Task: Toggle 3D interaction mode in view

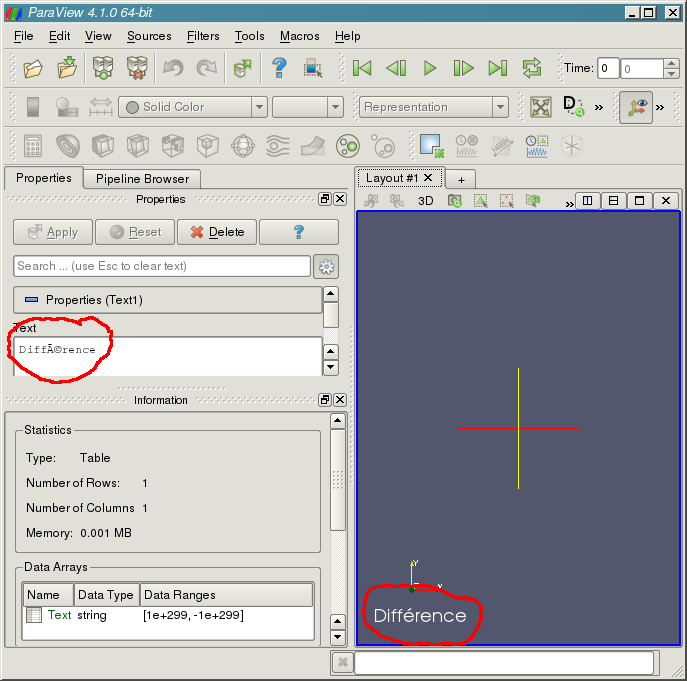Action: (425, 201)
